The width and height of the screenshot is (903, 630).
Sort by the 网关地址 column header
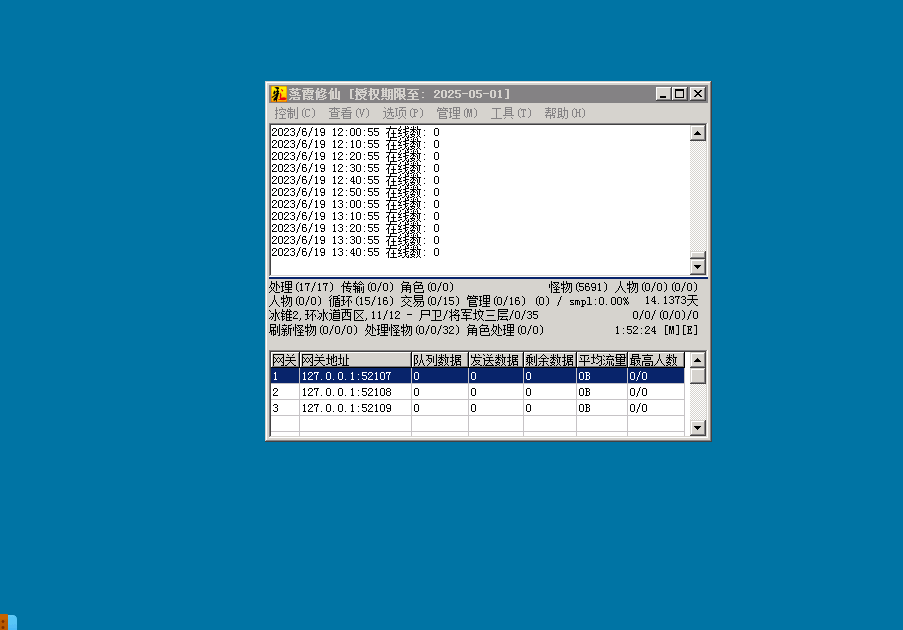355,360
